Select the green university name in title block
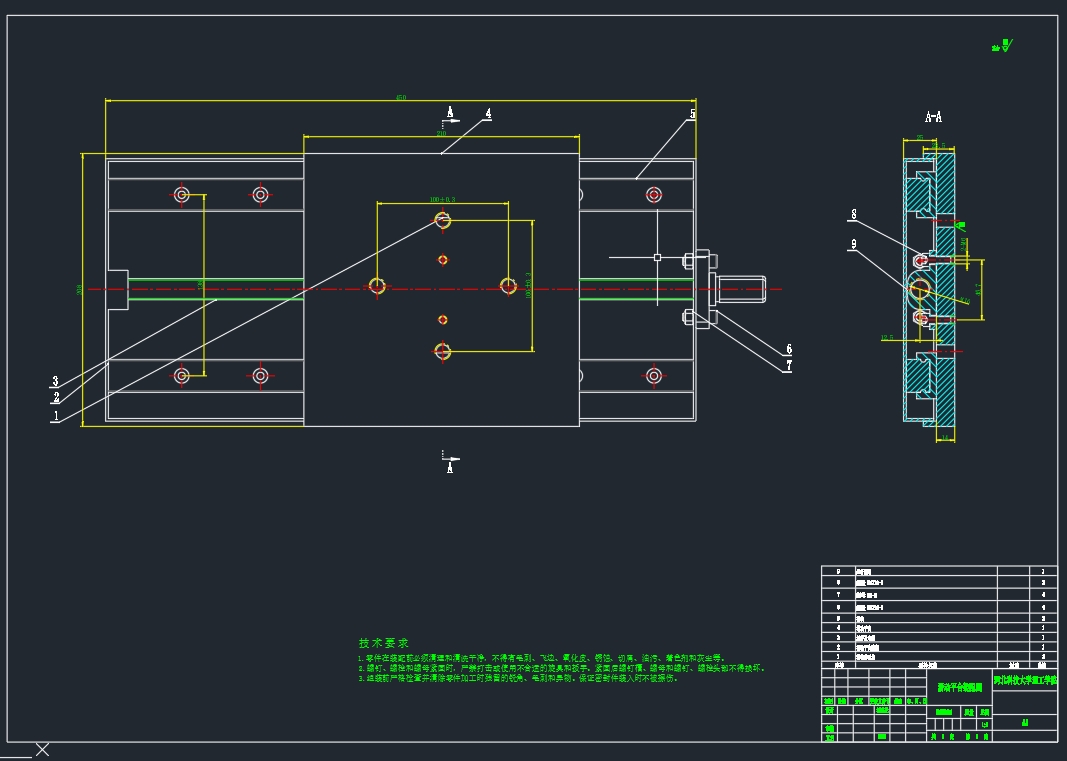Image resolution: width=1067 pixels, height=761 pixels. [x=1025, y=680]
